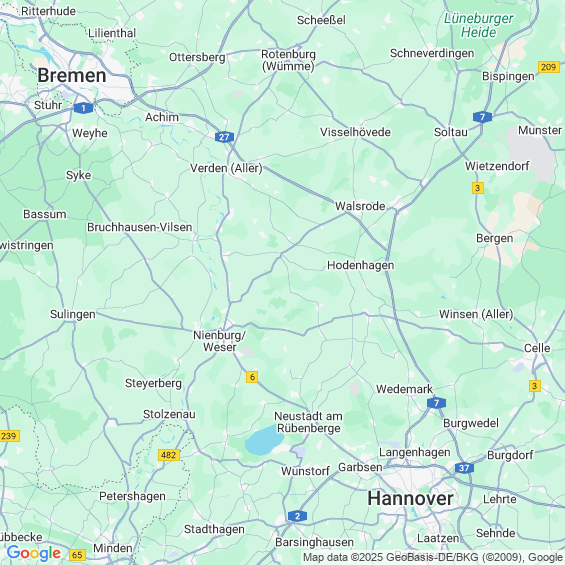Click the A1 highway shield near Stuhr
This screenshot has width=565, height=565.
(83, 108)
